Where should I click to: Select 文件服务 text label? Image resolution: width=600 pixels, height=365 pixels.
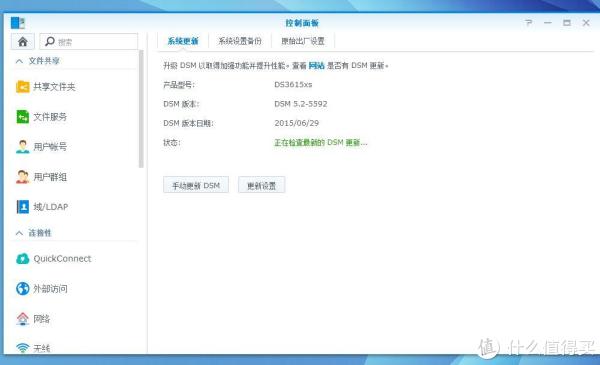50,117
